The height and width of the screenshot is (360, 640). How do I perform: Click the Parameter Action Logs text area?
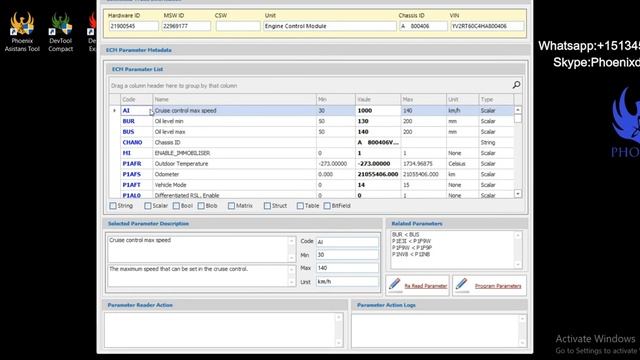coord(439,331)
